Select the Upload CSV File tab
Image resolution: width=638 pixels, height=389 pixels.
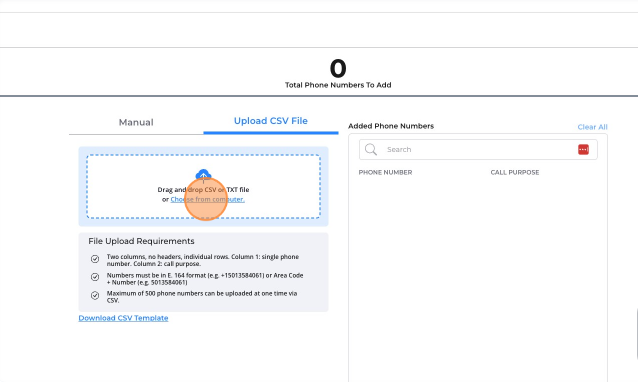click(x=271, y=121)
